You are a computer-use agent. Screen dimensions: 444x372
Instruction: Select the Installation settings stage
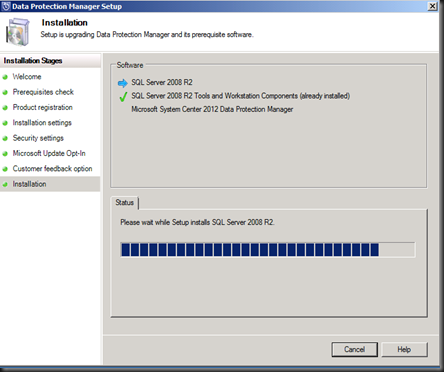tap(42, 123)
